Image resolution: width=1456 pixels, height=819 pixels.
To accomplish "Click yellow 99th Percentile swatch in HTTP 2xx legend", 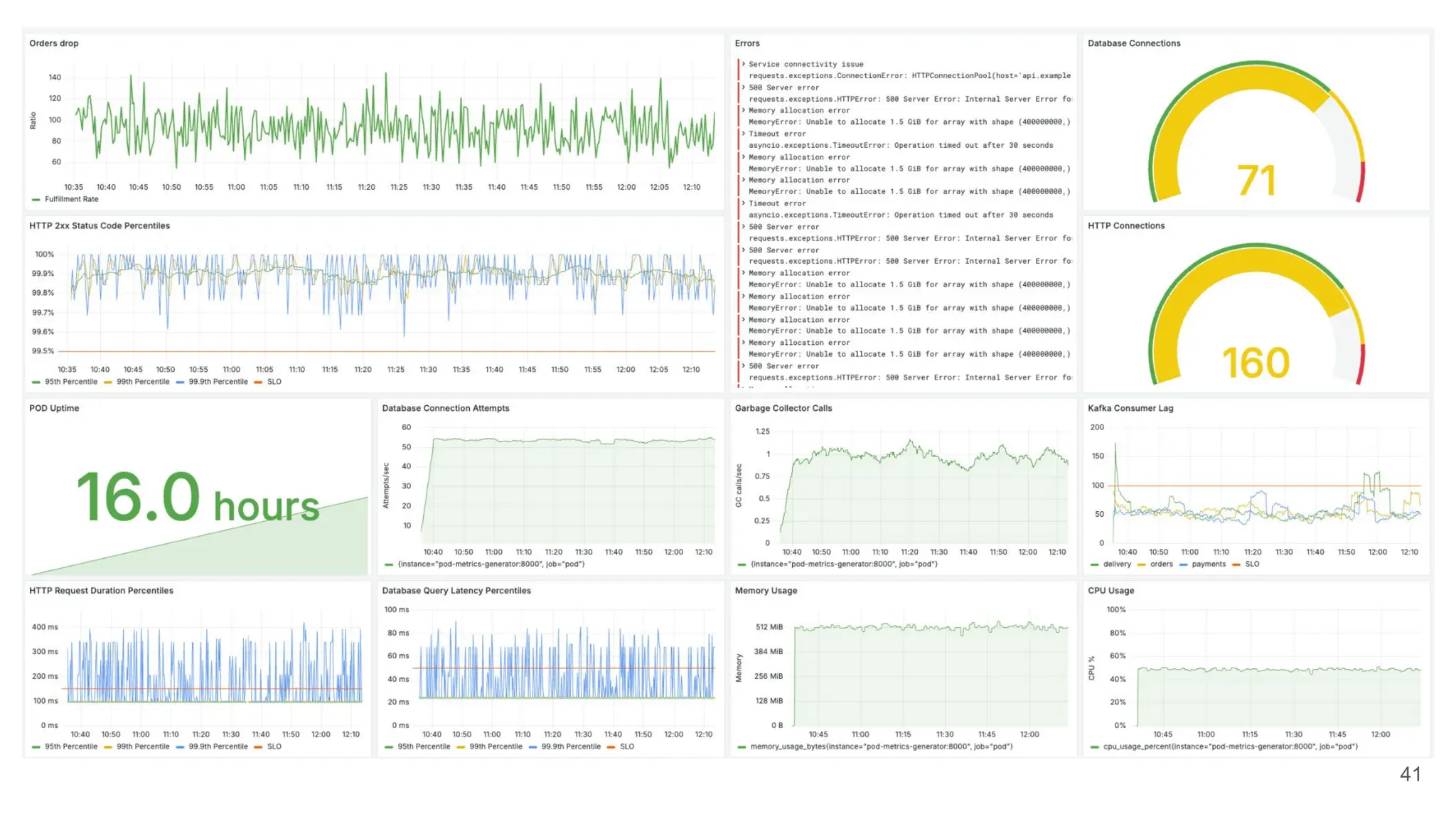I will click(x=108, y=382).
